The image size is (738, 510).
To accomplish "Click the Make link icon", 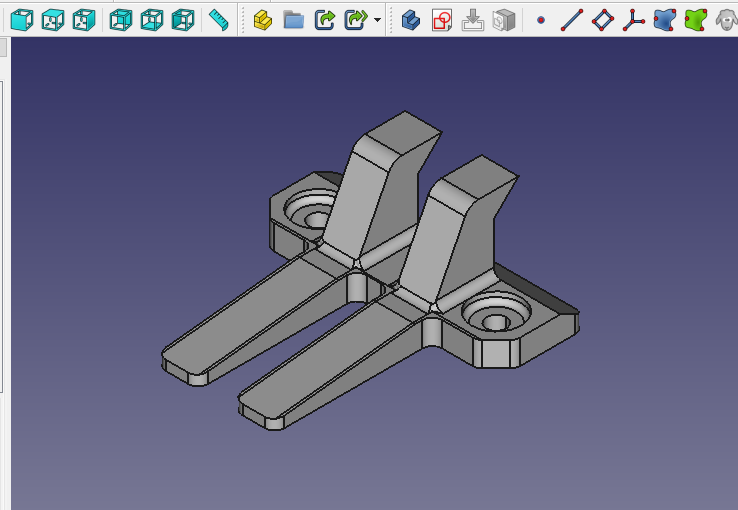I will (325, 19).
